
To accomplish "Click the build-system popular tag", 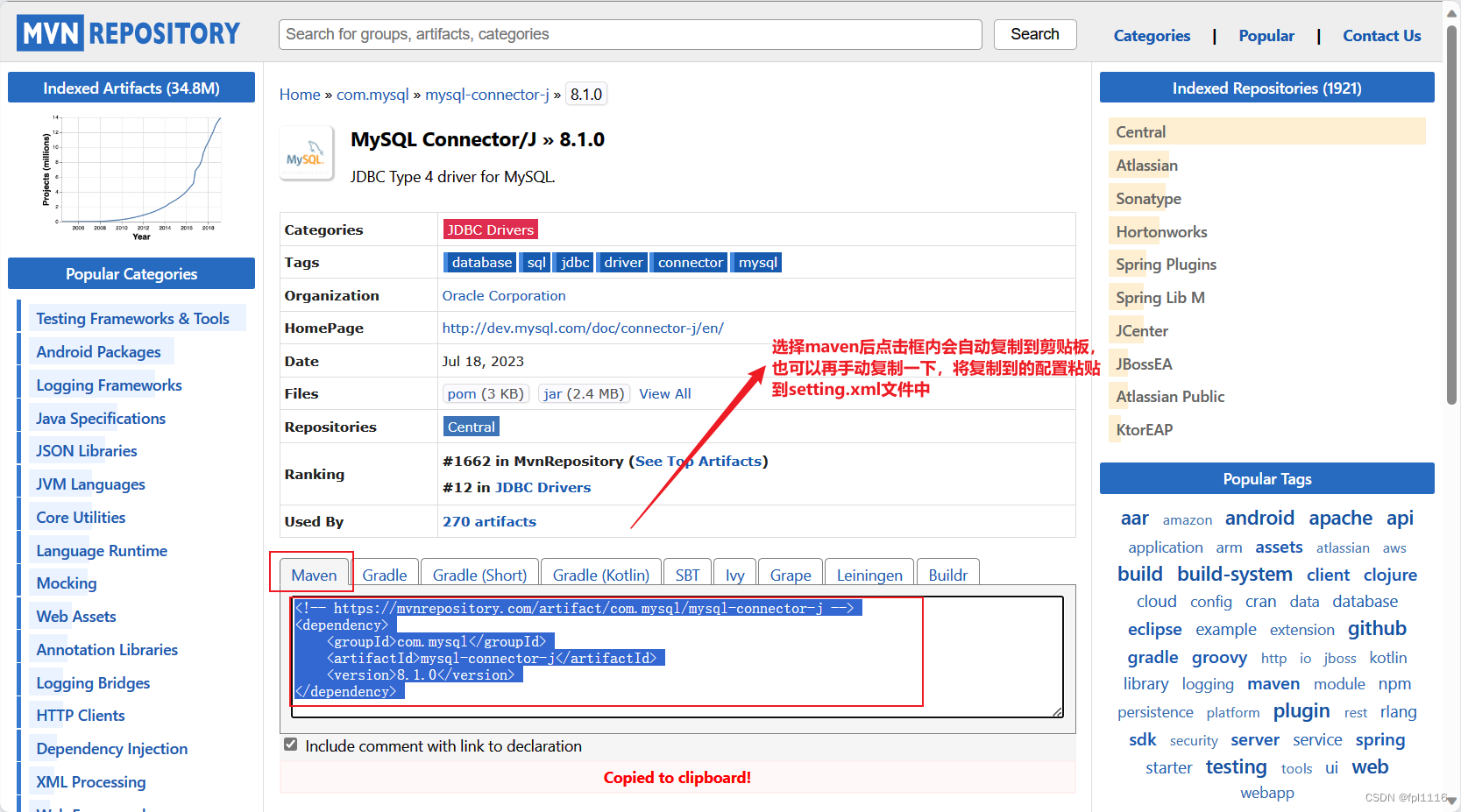I will tap(1234, 575).
